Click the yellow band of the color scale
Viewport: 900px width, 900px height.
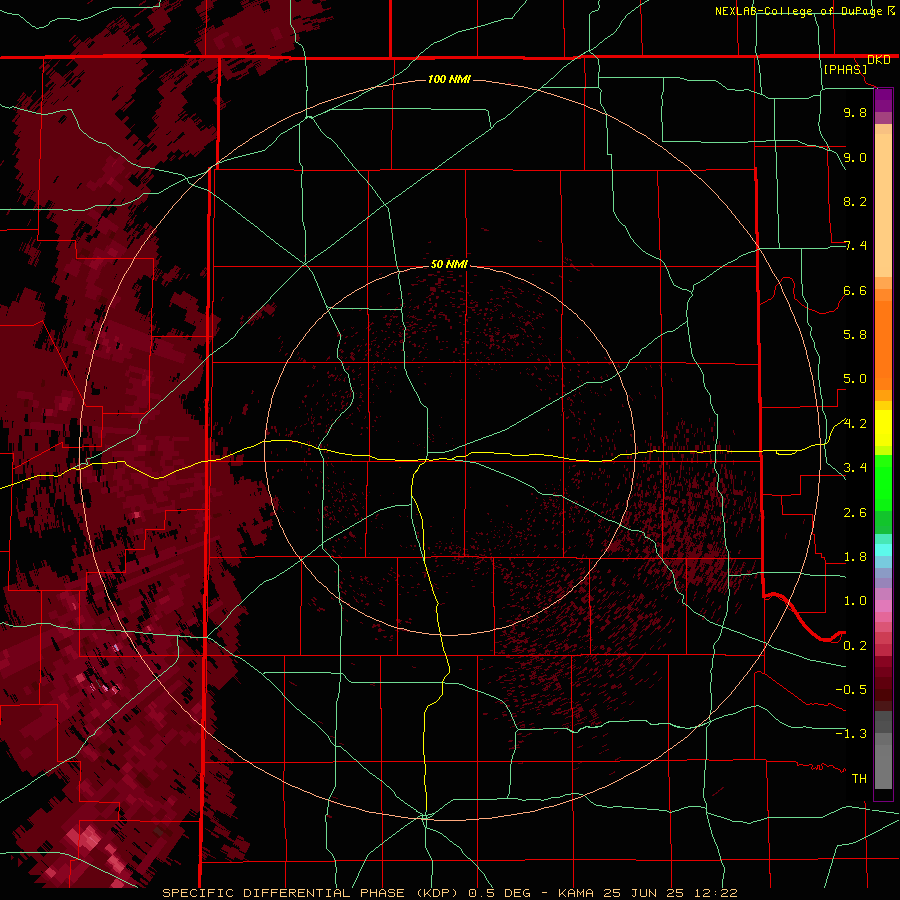pos(883,428)
